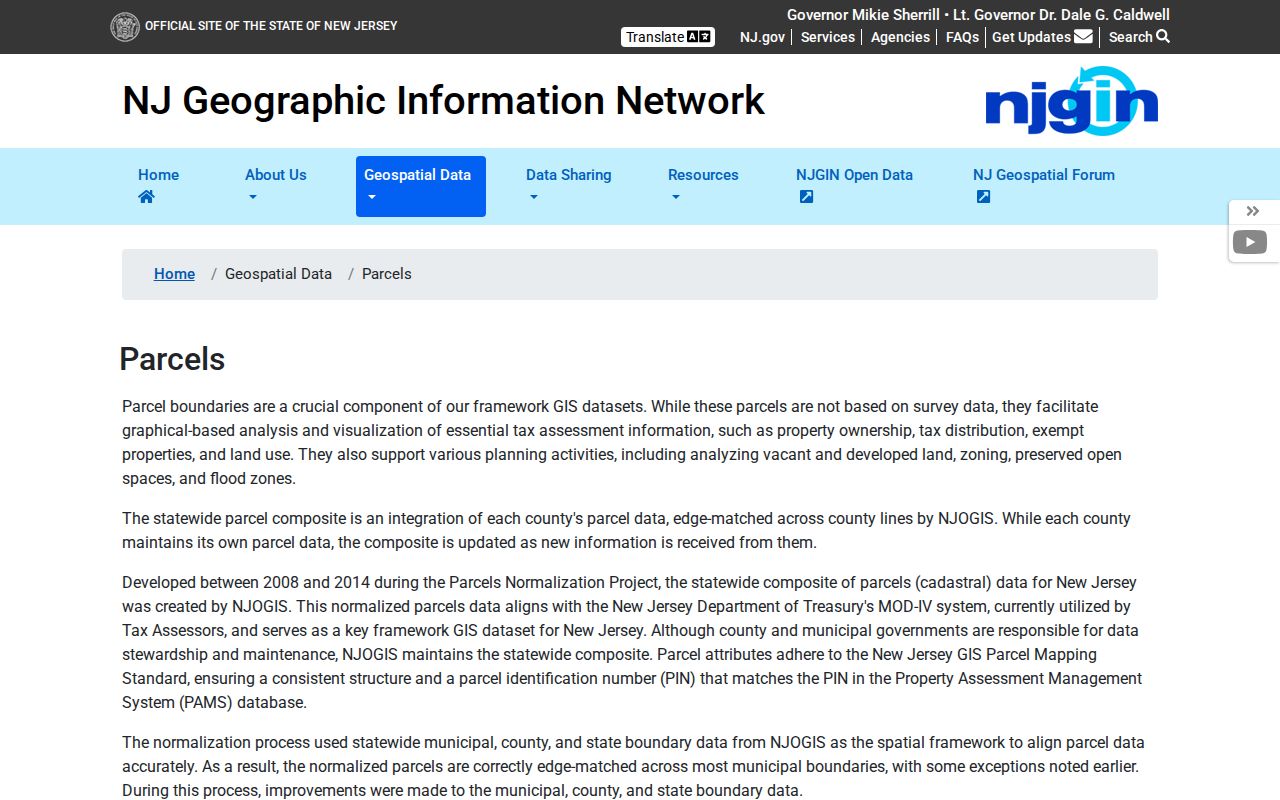Click the Search link text
This screenshot has height=800, width=1280.
tap(1130, 37)
